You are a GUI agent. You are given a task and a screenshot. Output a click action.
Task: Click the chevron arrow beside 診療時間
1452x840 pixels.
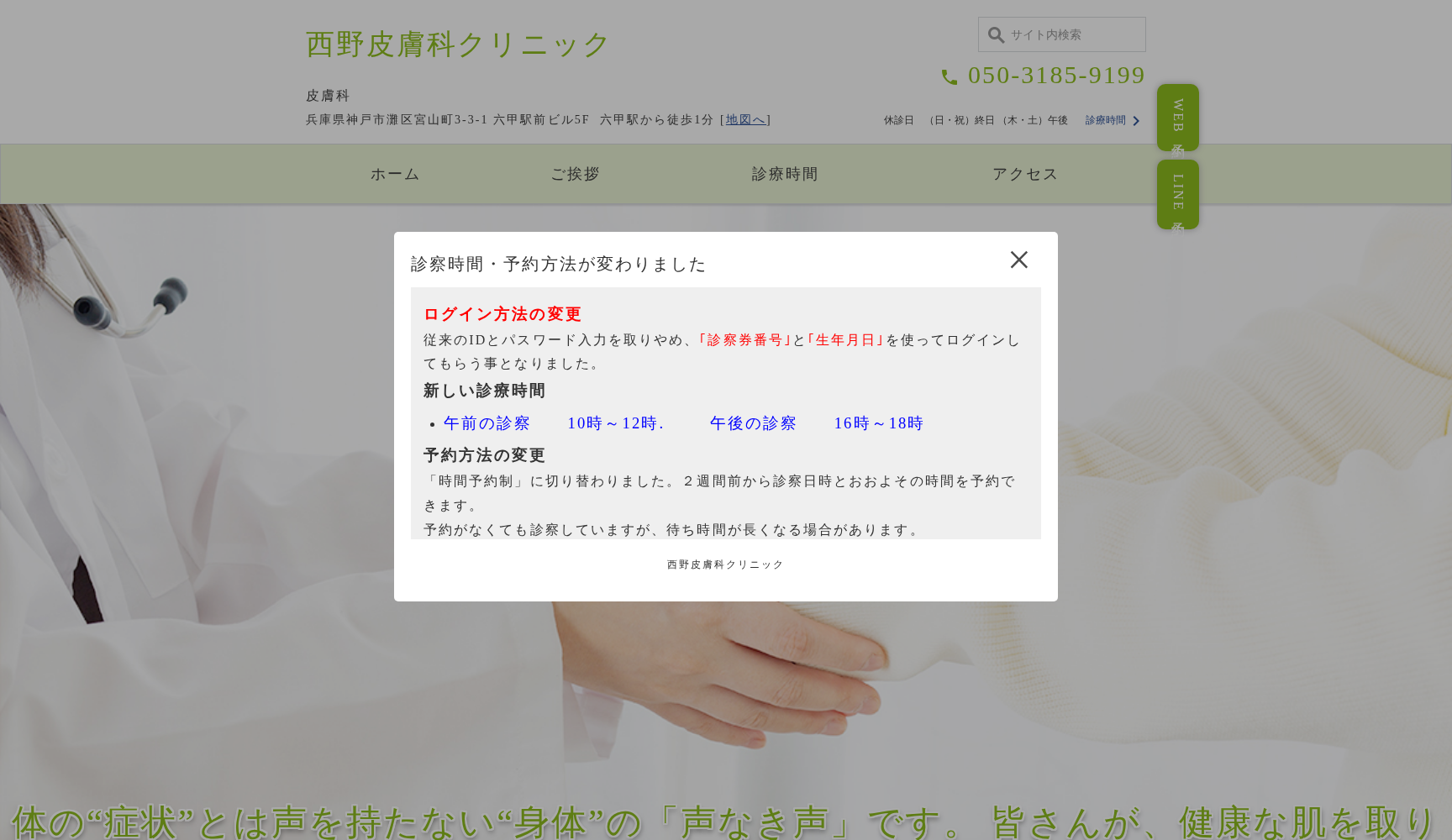coord(1138,121)
